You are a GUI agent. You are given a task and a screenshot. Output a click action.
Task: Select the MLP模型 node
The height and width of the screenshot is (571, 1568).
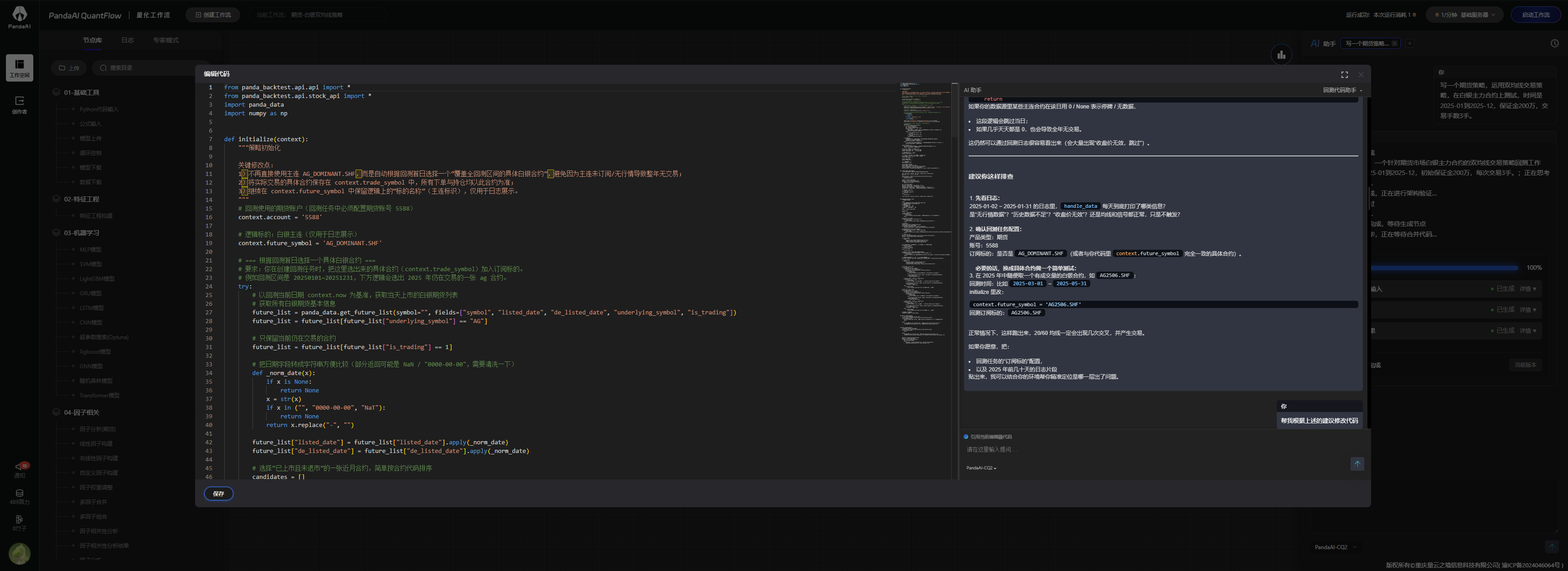coord(90,250)
